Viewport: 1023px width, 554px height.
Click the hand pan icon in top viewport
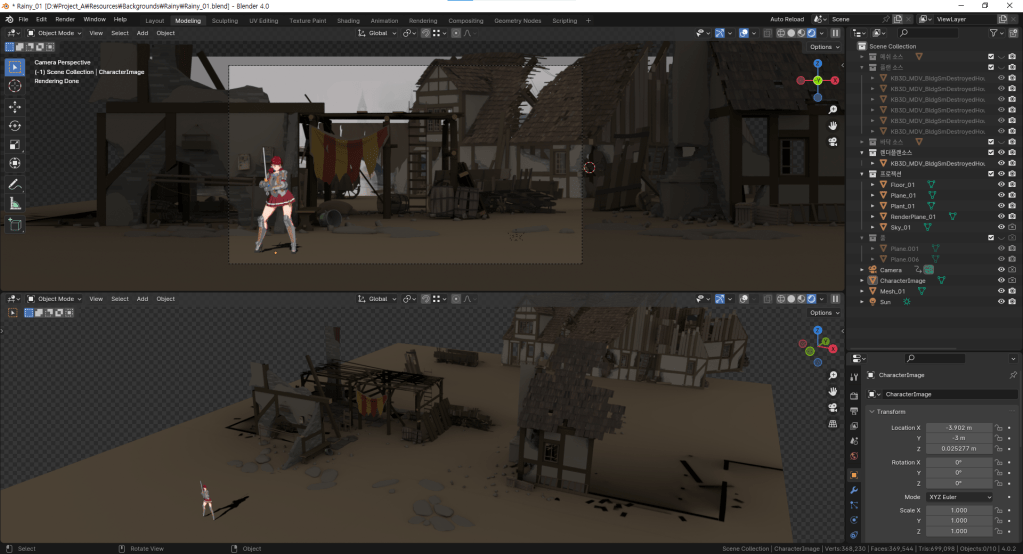click(833, 125)
